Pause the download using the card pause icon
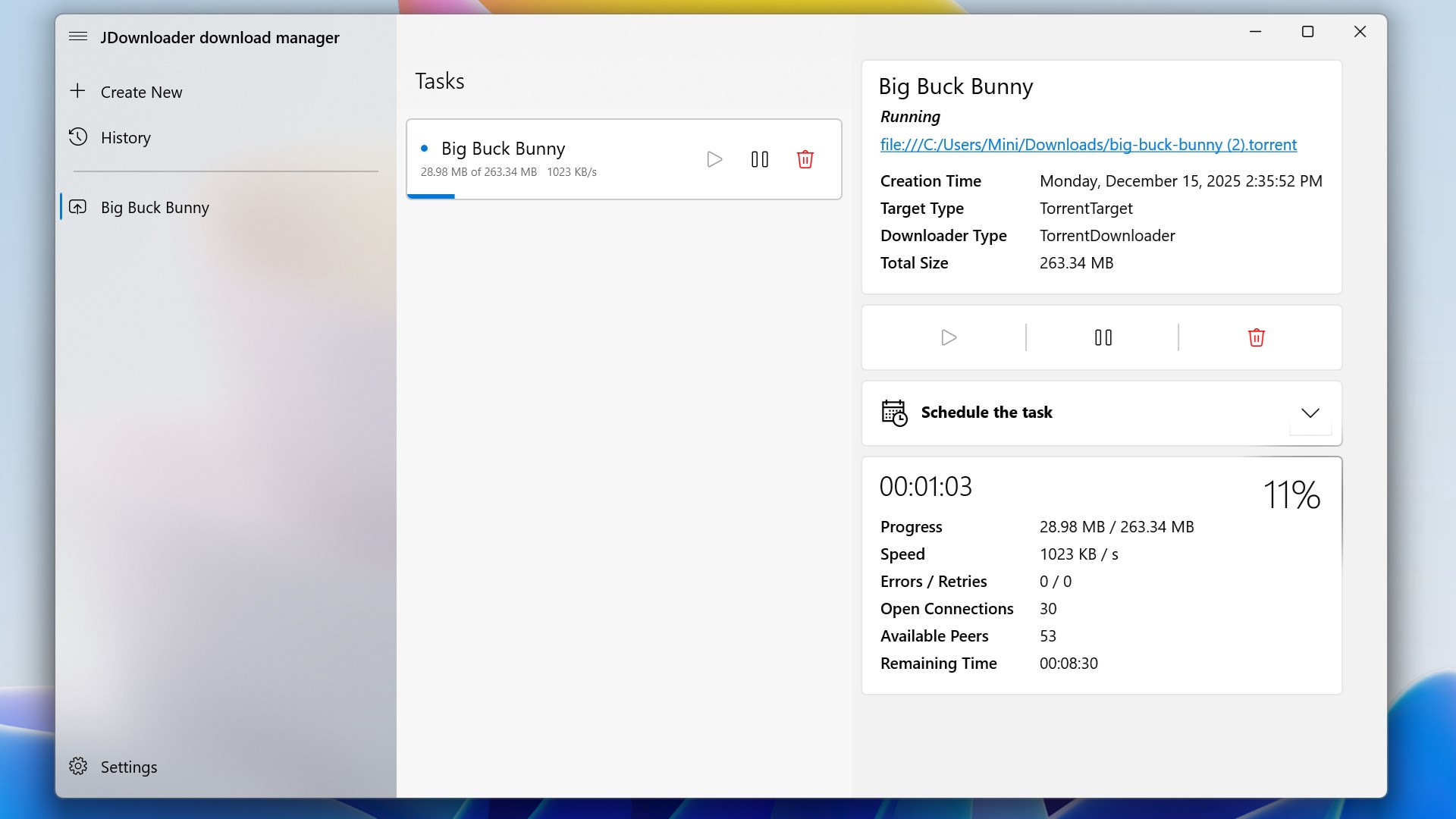Viewport: 1456px width, 819px height. [x=760, y=159]
